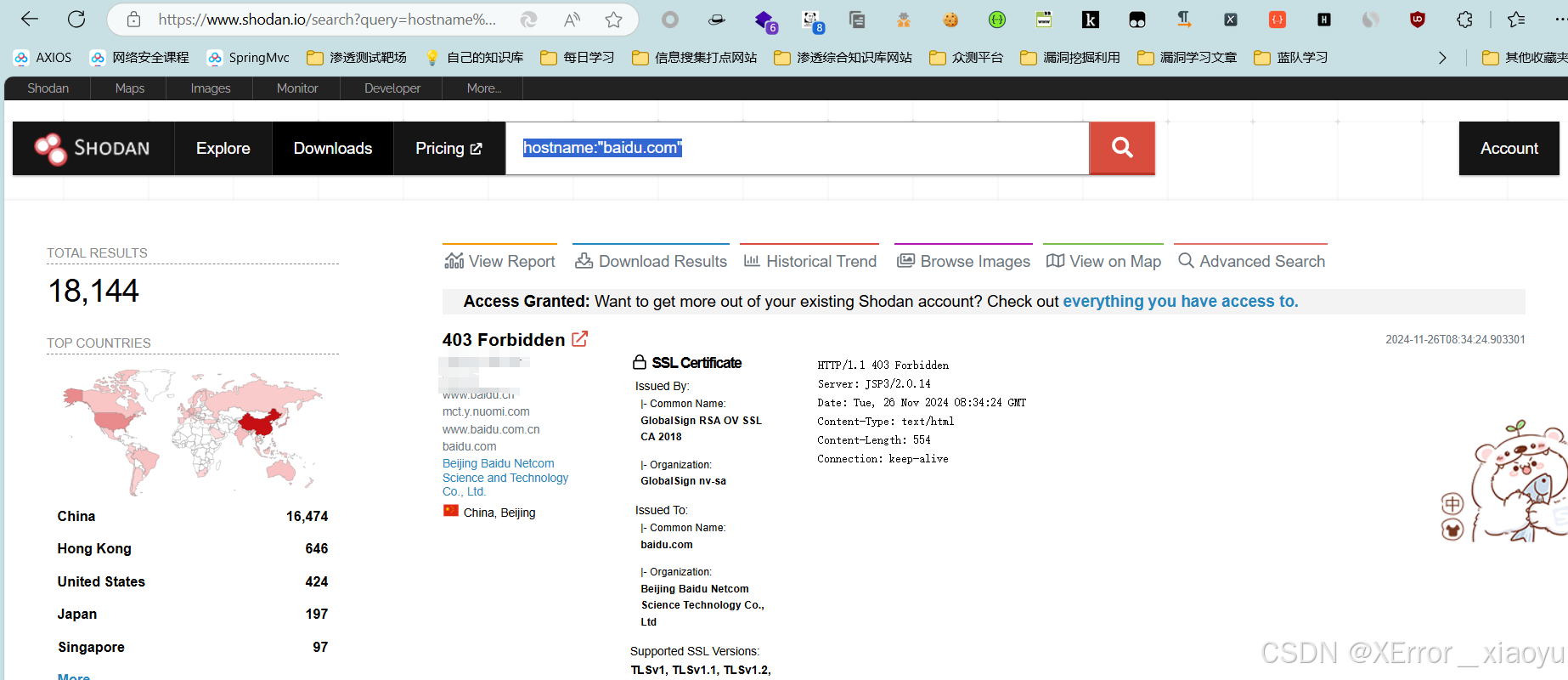Open the 其他收藏夹 bookmarks folder
The image size is (1568, 680).
point(1525,57)
